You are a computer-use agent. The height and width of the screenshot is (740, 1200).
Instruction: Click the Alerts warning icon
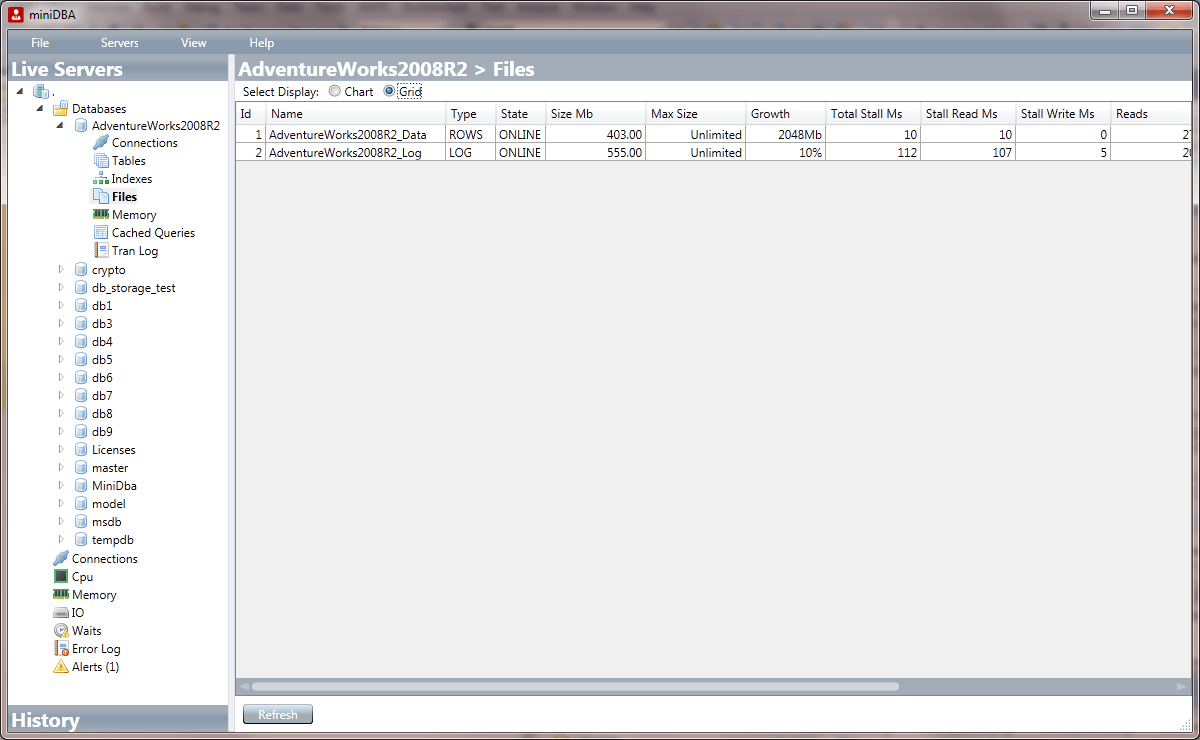tap(61, 667)
